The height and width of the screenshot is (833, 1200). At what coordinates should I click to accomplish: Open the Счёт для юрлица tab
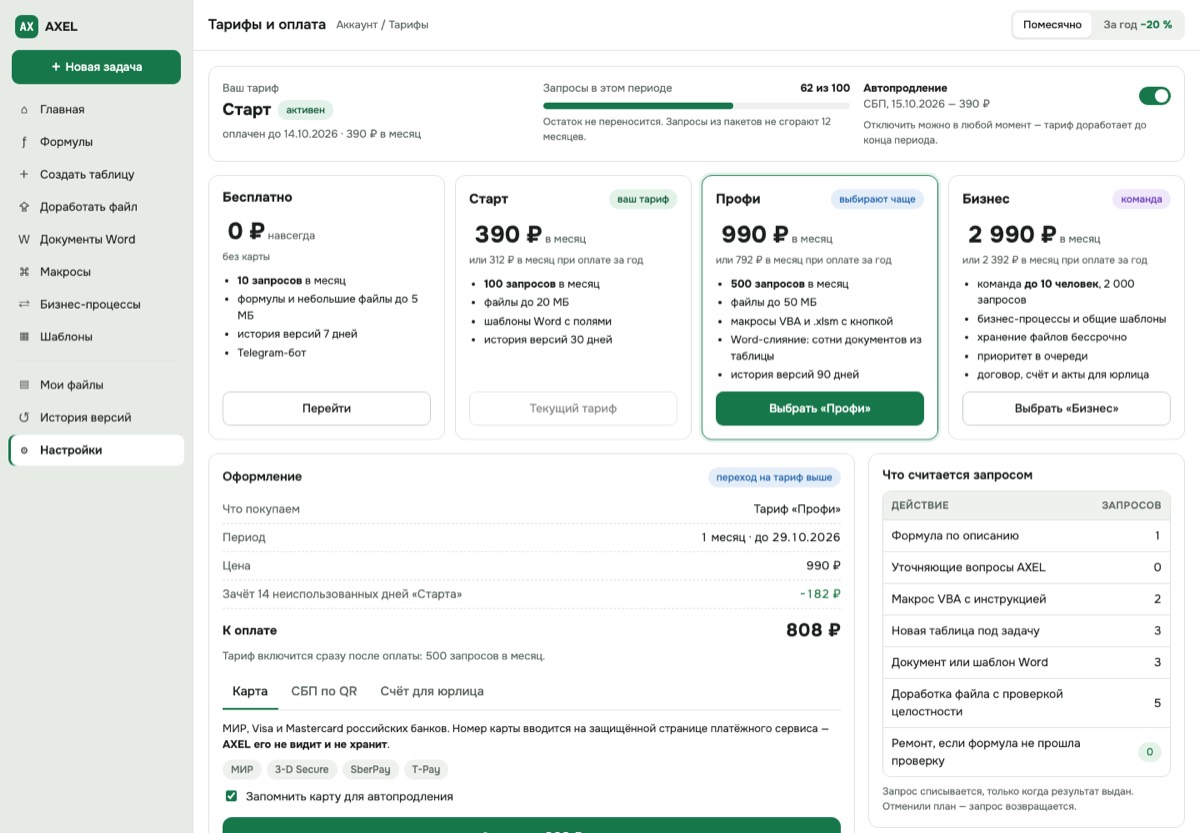point(432,691)
